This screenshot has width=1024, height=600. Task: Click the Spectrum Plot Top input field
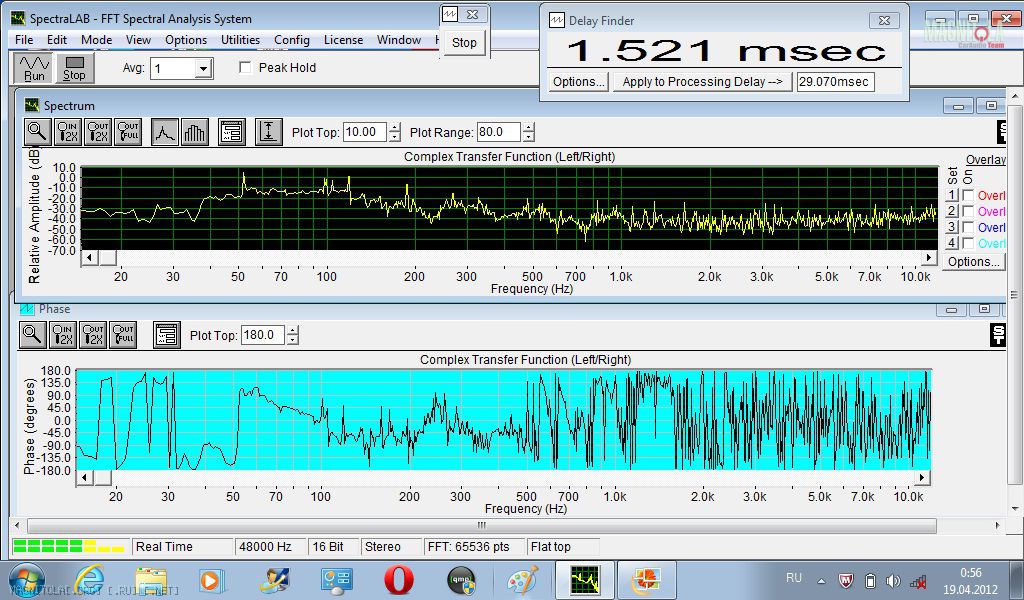pyautogui.click(x=365, y=132)
